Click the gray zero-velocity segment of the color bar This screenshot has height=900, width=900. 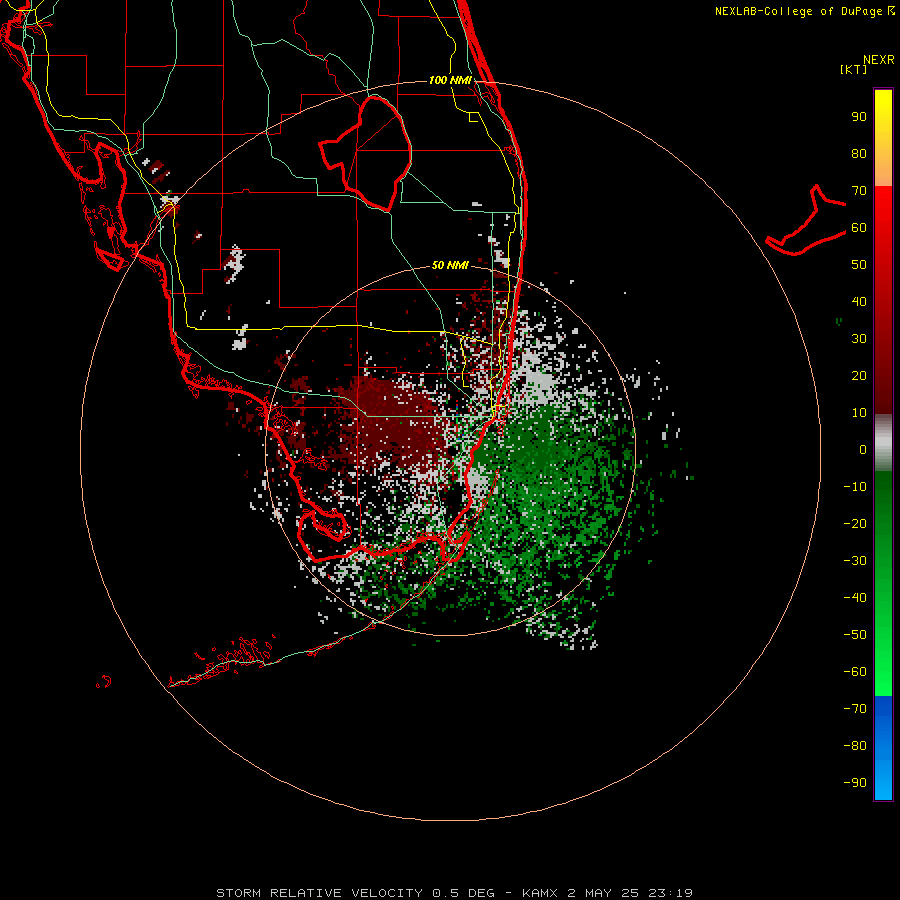(883, 443)
